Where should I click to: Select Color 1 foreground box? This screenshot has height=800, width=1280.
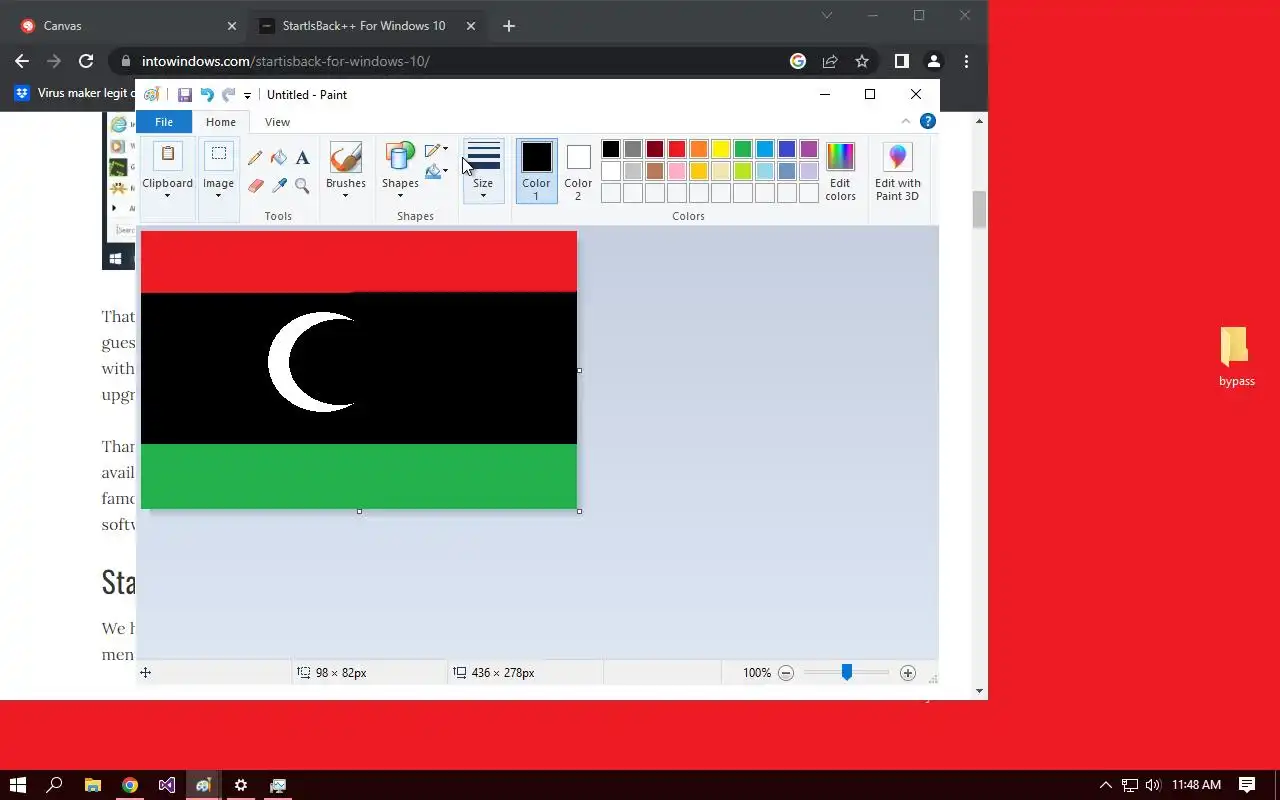click(x=536, y=171)
